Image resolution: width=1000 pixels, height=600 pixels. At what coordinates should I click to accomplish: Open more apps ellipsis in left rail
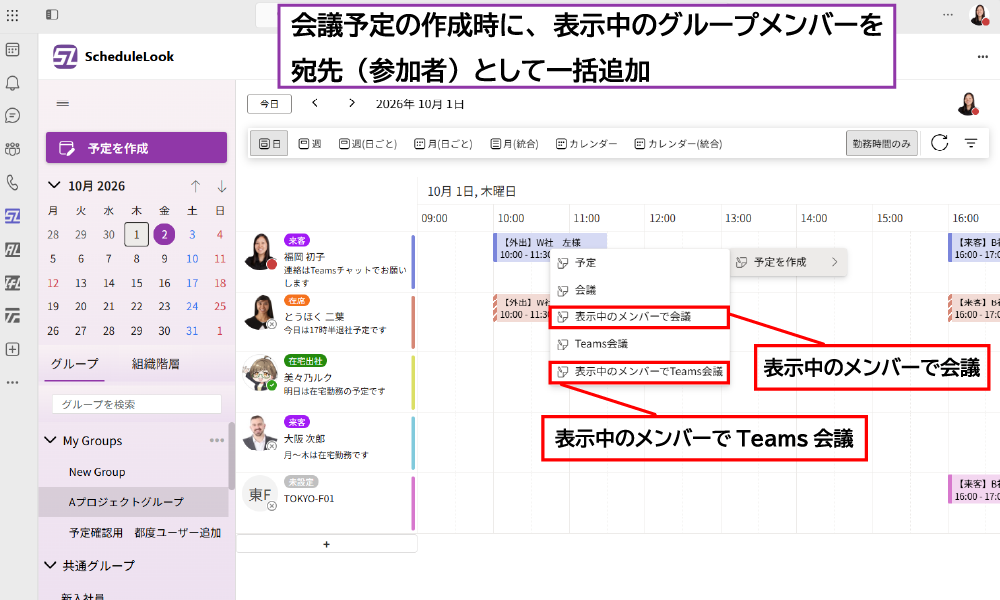tap(12, 383)
